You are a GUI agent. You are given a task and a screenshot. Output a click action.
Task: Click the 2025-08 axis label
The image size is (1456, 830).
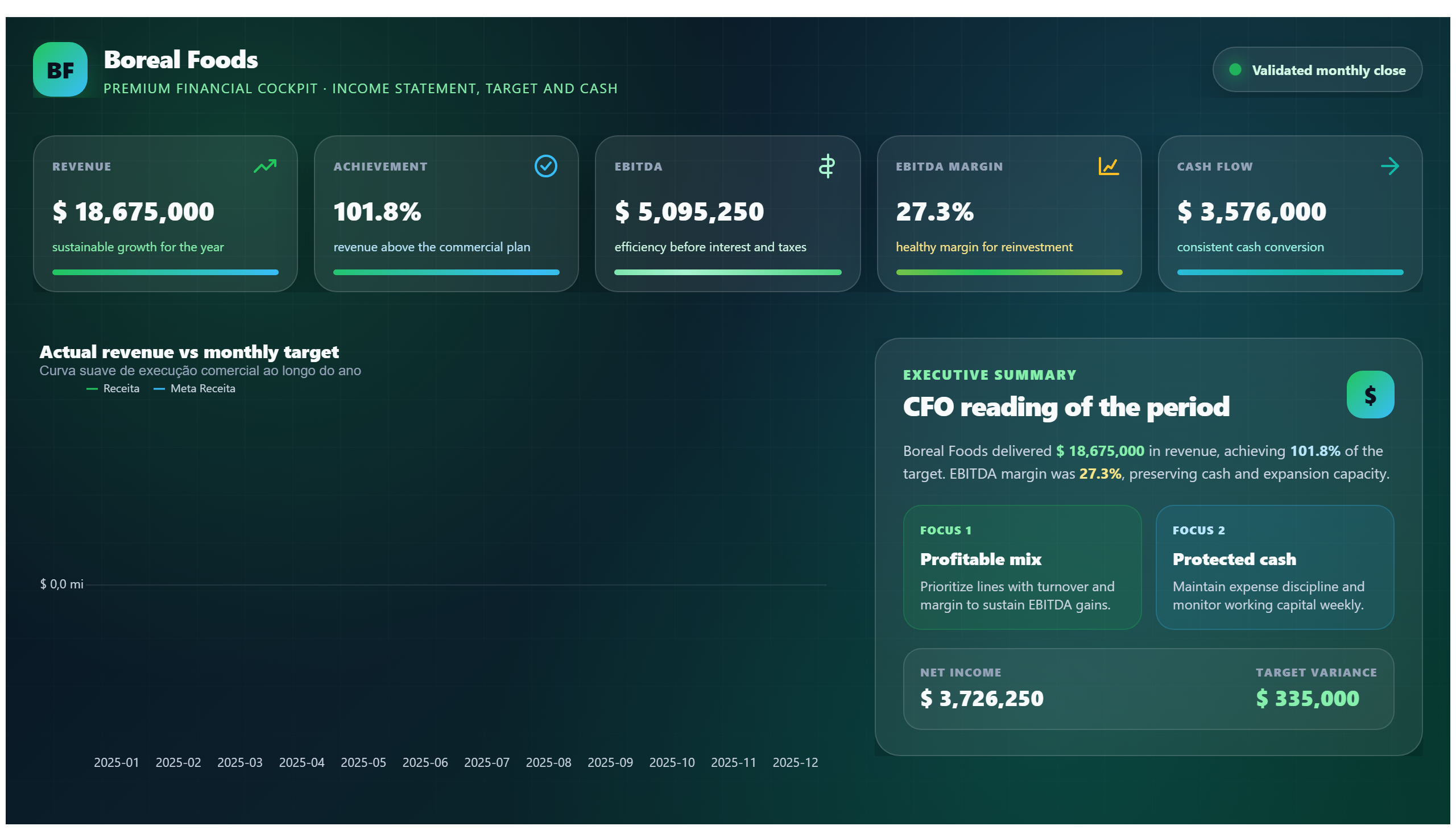(x=548, y=762)
